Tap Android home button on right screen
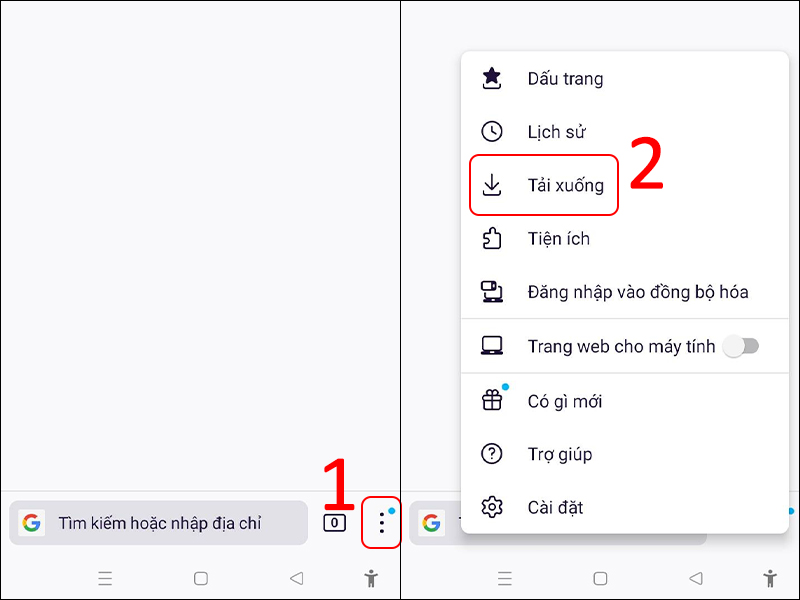Viewport: 800px width, 600px height. (x=601, y=579)
